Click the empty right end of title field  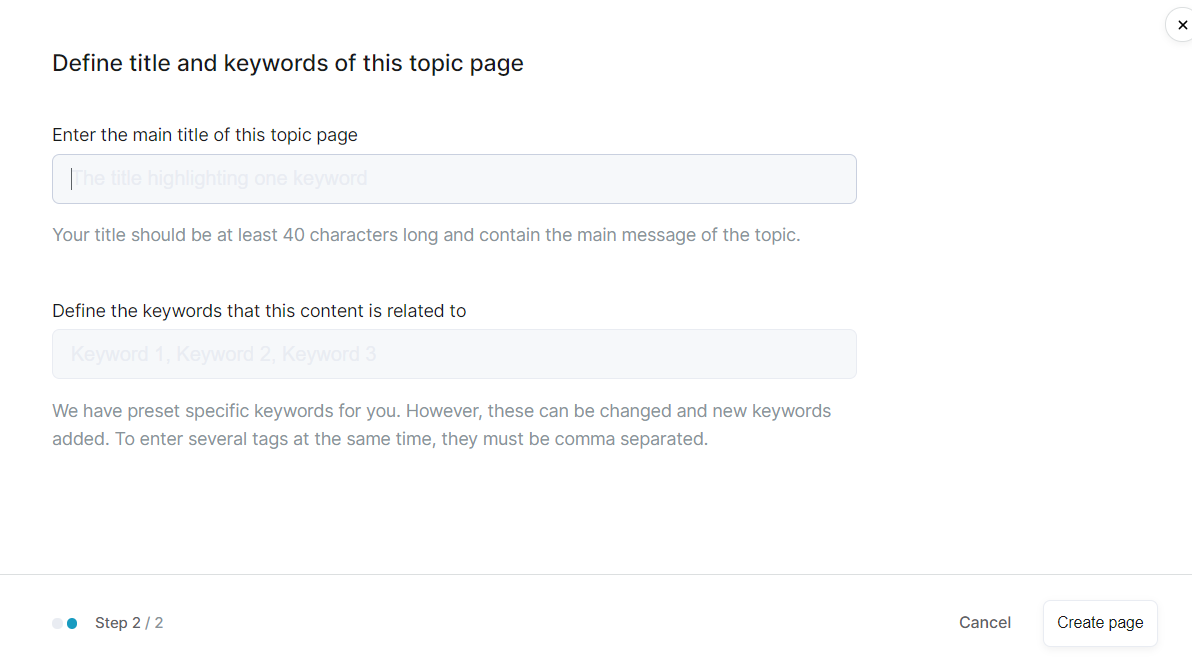pos(780,179)
